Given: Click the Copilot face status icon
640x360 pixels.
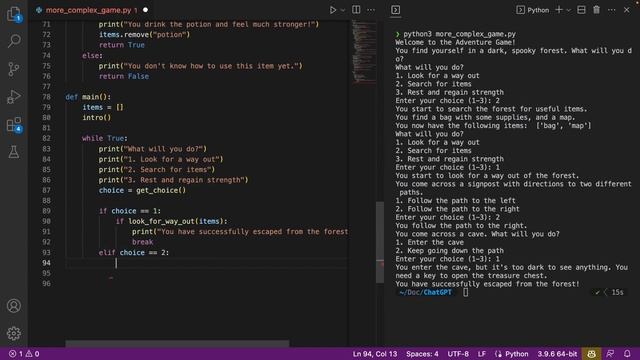Looking at the screenshot, I should [x=591, y=354].
